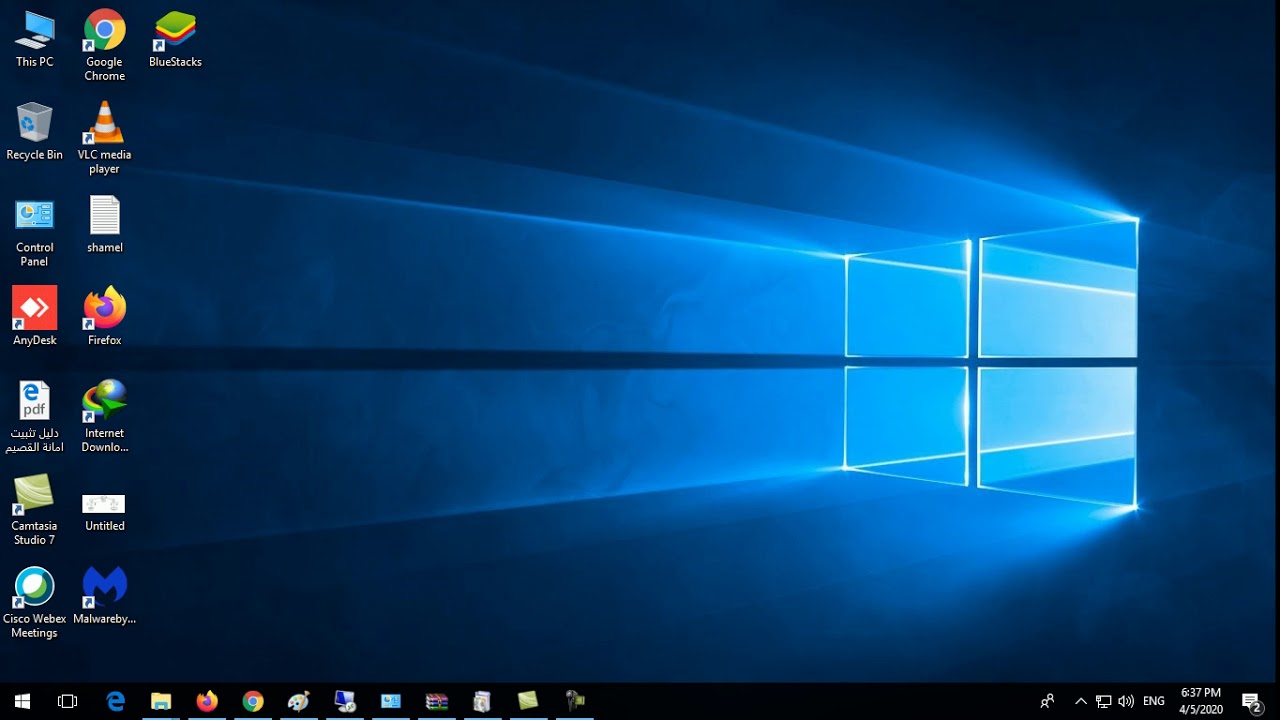
Task: Switch to Camtasia Studio on the taskbar
Action: pyautogui.click(x=528, y=701)
